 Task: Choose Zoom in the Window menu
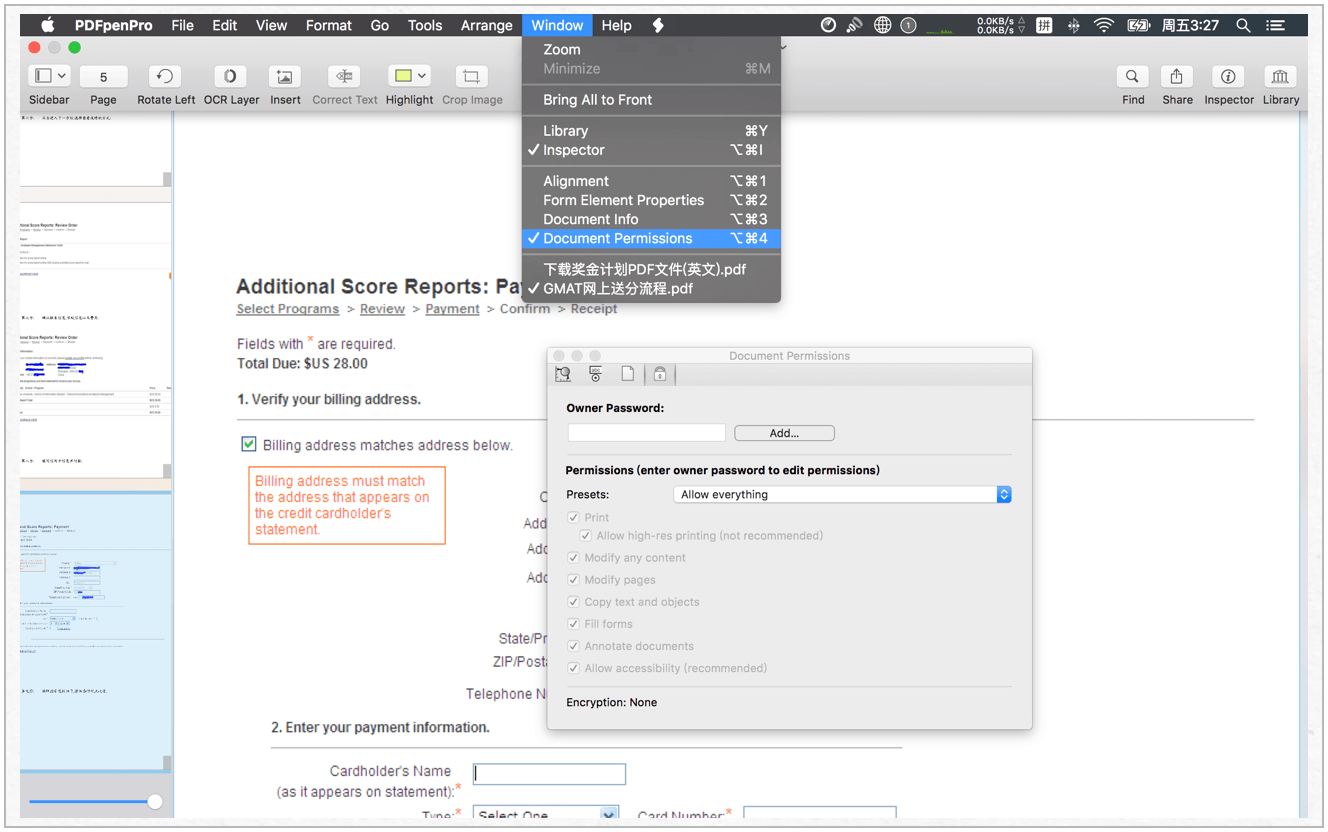point(651,49)
